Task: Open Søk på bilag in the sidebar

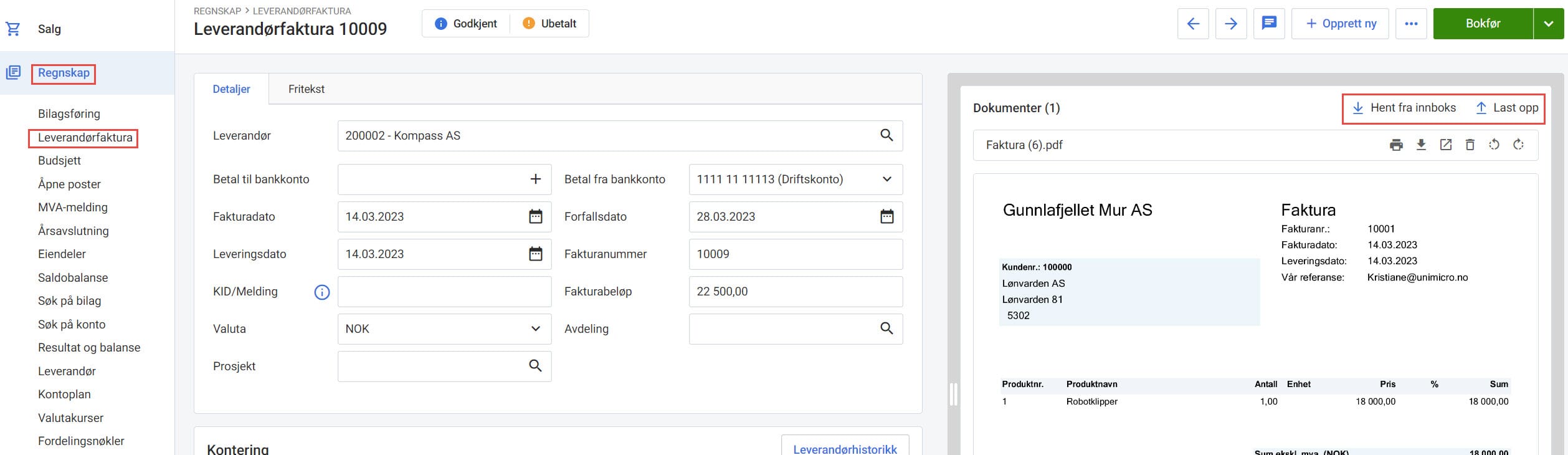Action: [69, 300]
